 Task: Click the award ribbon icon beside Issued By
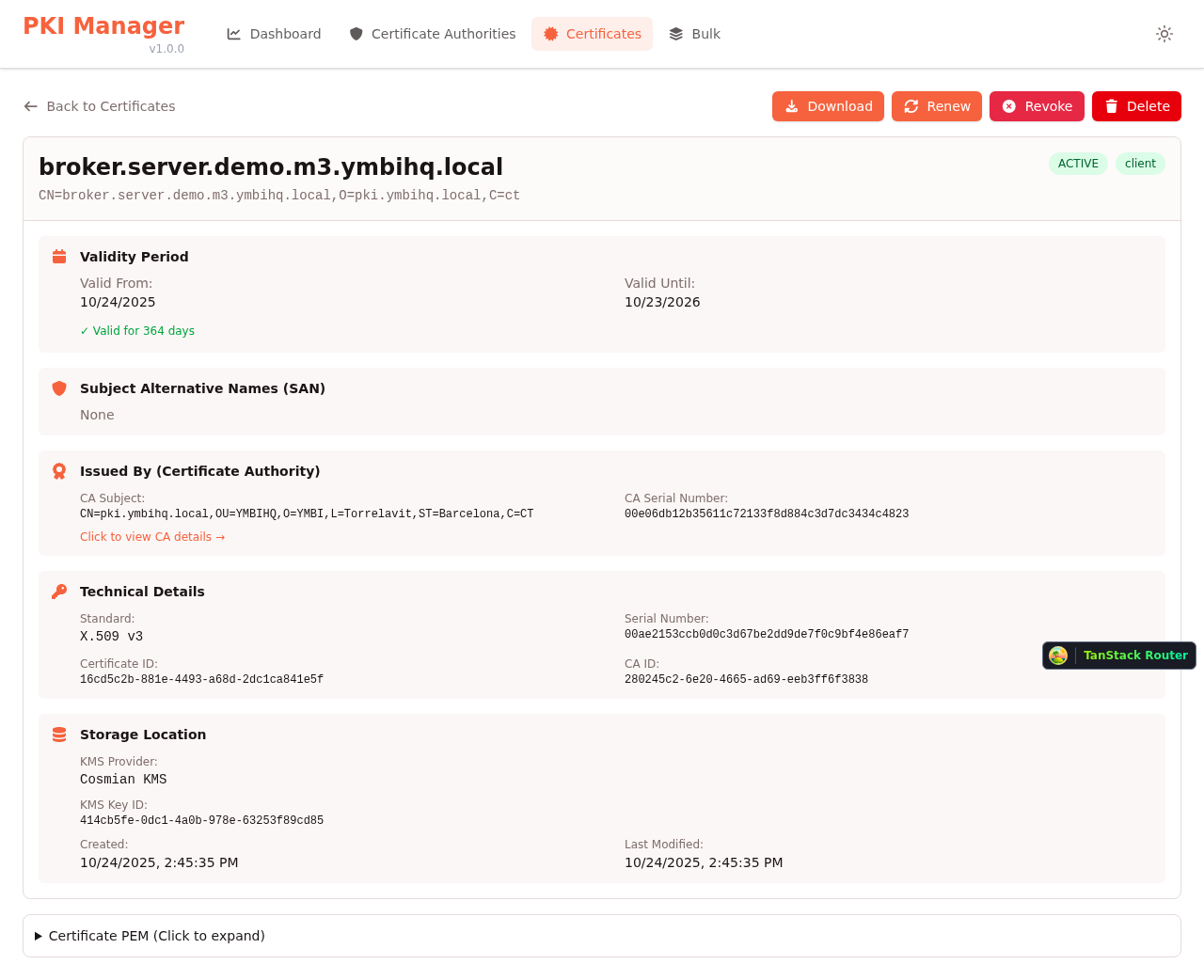coord(59,471)
